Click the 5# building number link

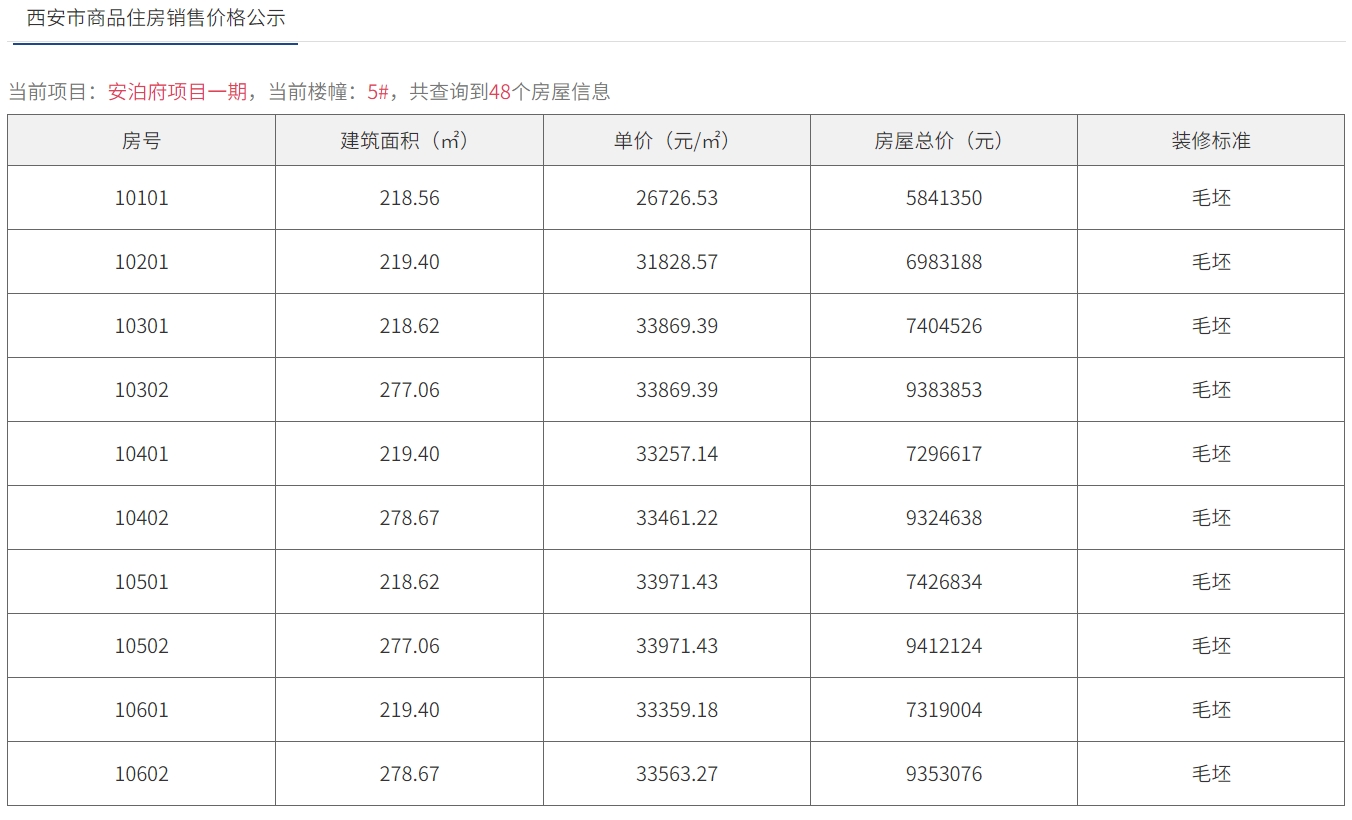377,92
